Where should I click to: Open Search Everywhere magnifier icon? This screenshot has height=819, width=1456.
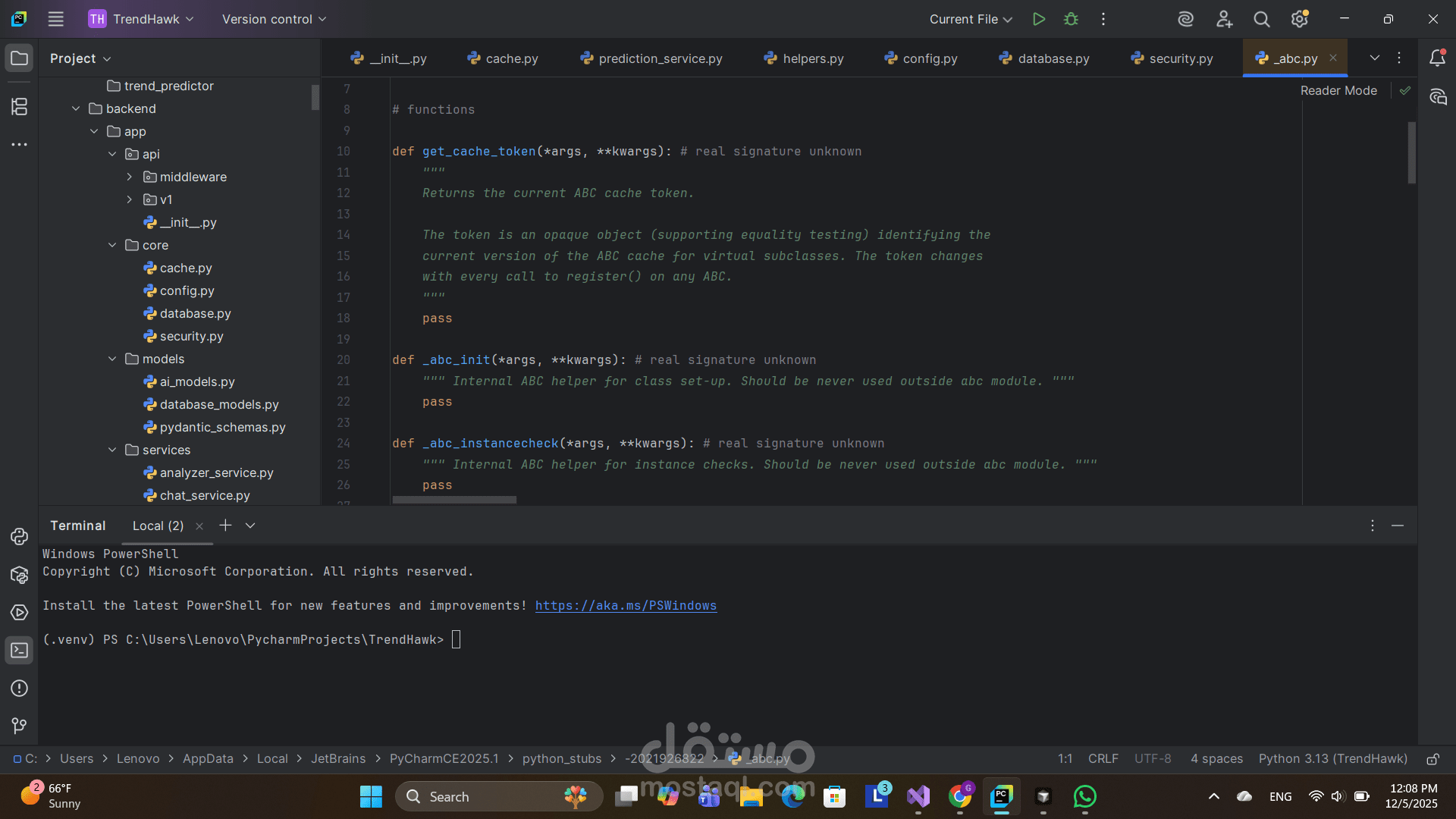(x=1261, y=19)
